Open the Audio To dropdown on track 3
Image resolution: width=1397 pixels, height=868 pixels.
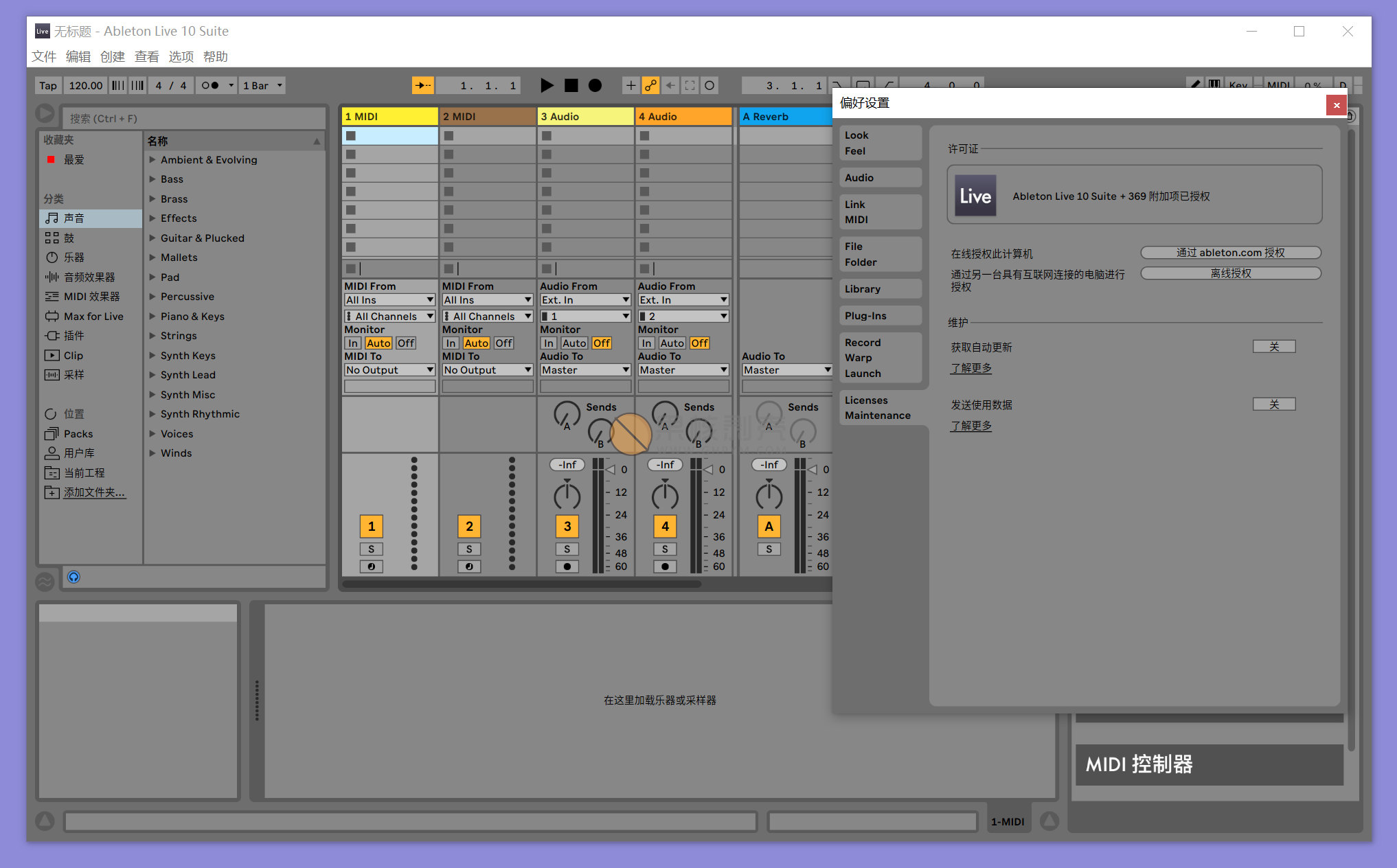(585, 369)
